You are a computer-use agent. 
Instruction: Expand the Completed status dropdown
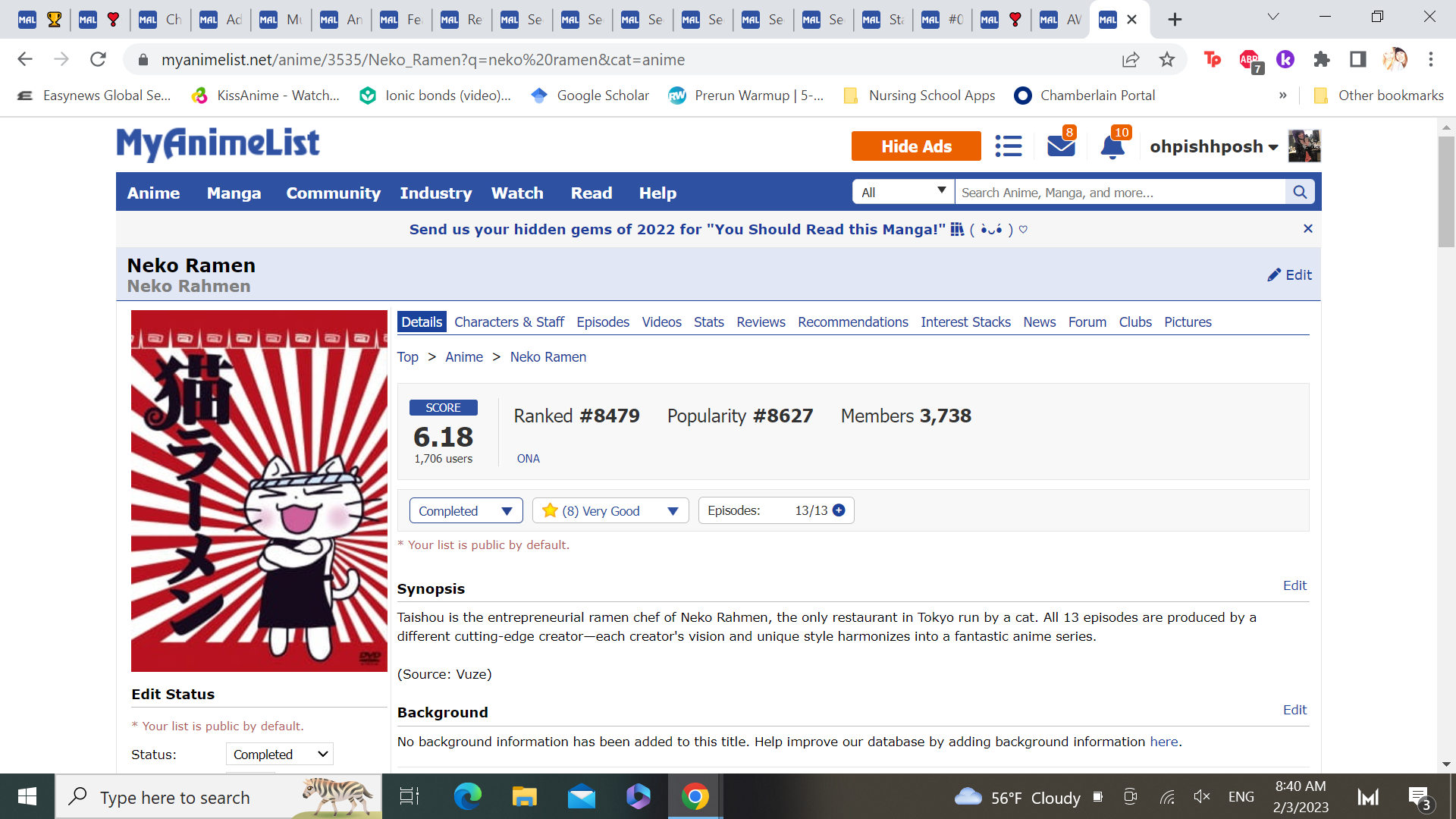pyautogui.click(x=466, y=510)
